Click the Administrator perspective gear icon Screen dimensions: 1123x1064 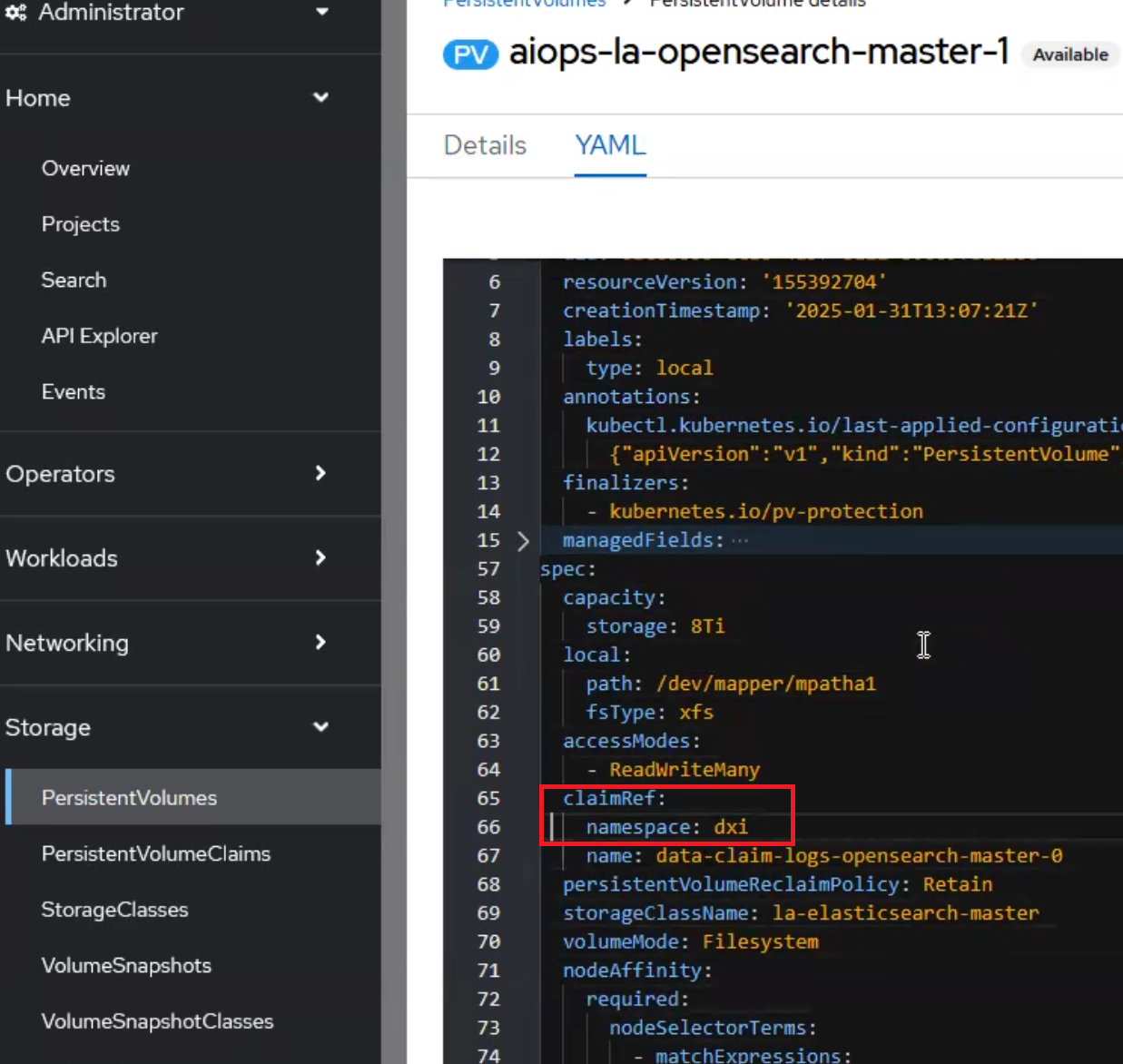[x=15, y=13]
